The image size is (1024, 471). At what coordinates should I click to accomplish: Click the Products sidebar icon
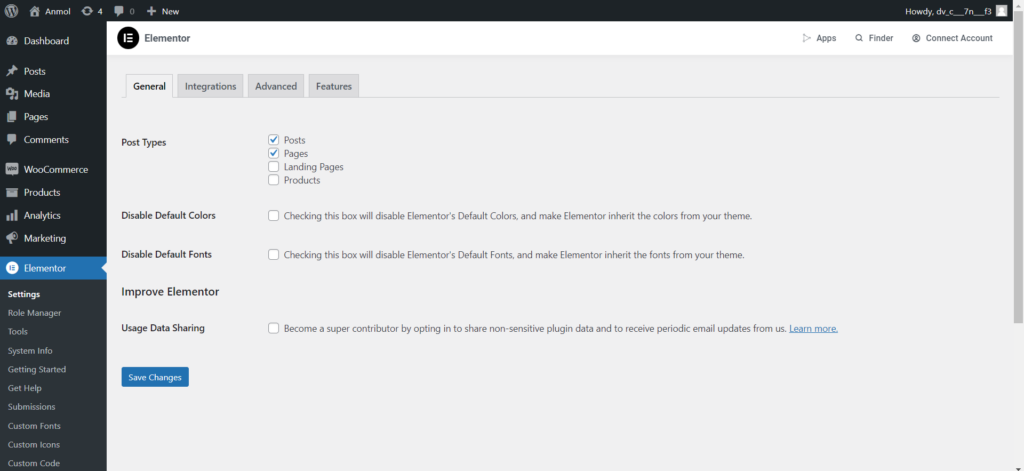coord(12,193)
